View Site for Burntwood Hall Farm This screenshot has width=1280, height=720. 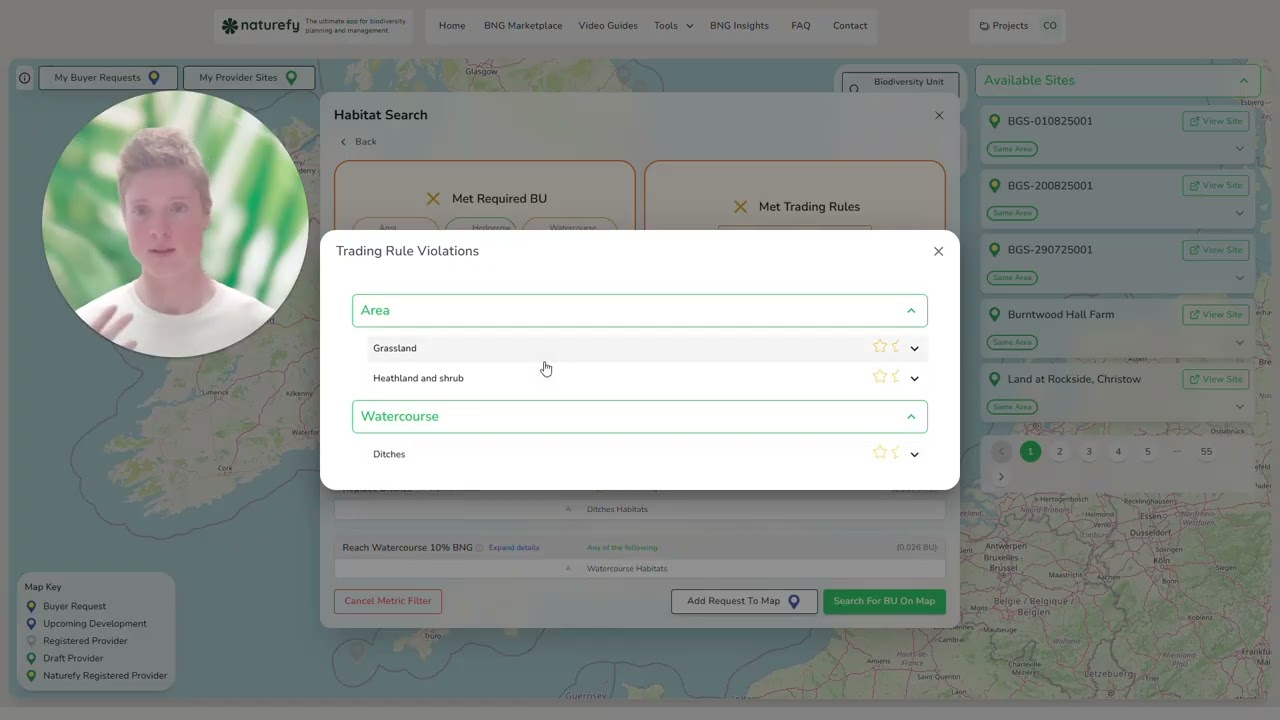(x=1216, y=314)
